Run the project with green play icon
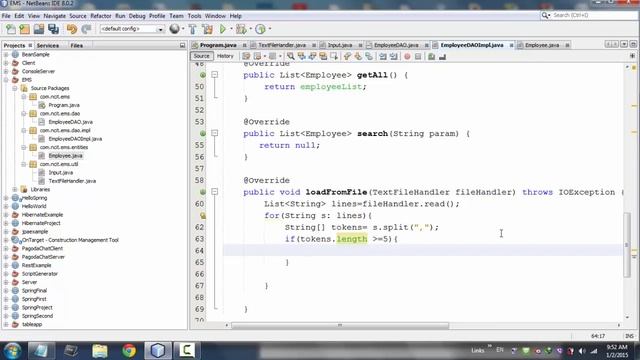The height and width of the screenshot is (360, 640). coord(222,29)
